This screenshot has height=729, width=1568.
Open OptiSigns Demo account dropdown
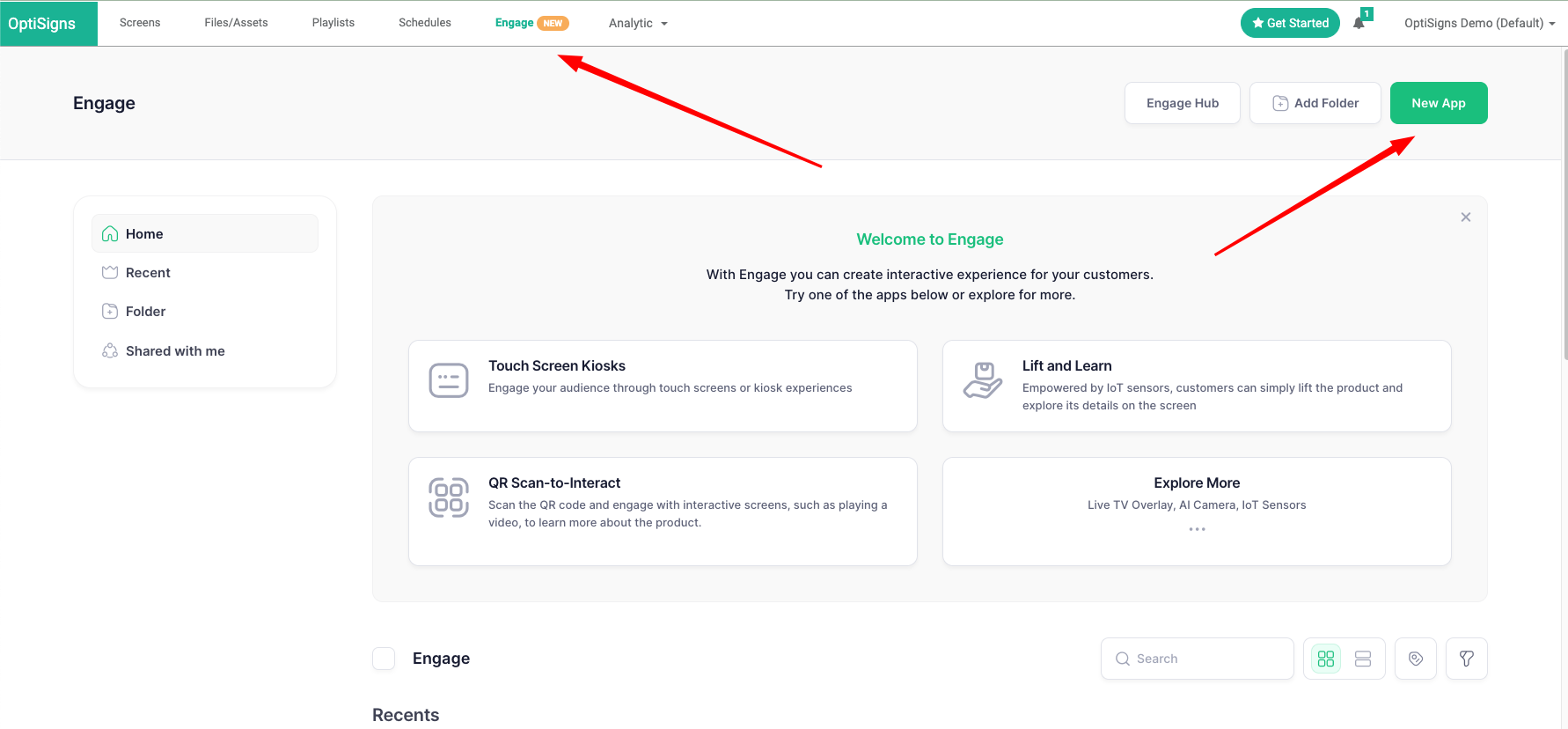point(1478,23)
